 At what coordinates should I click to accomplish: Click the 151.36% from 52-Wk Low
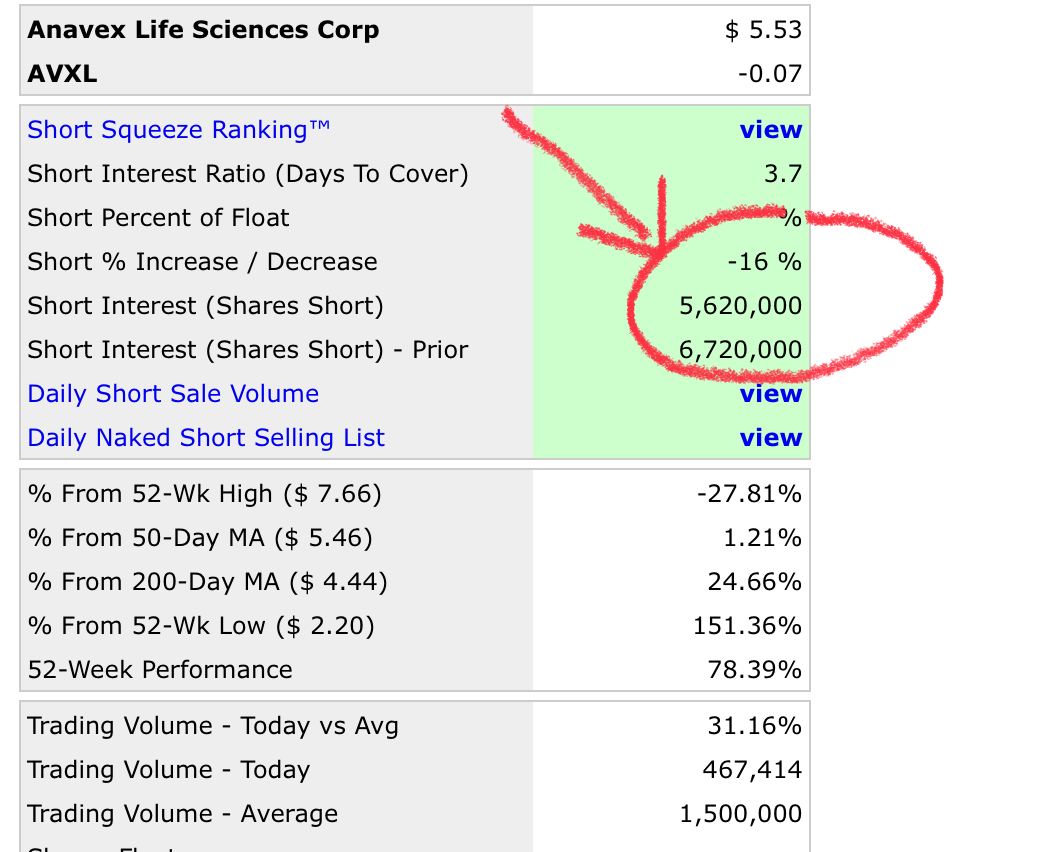(747, 625)
